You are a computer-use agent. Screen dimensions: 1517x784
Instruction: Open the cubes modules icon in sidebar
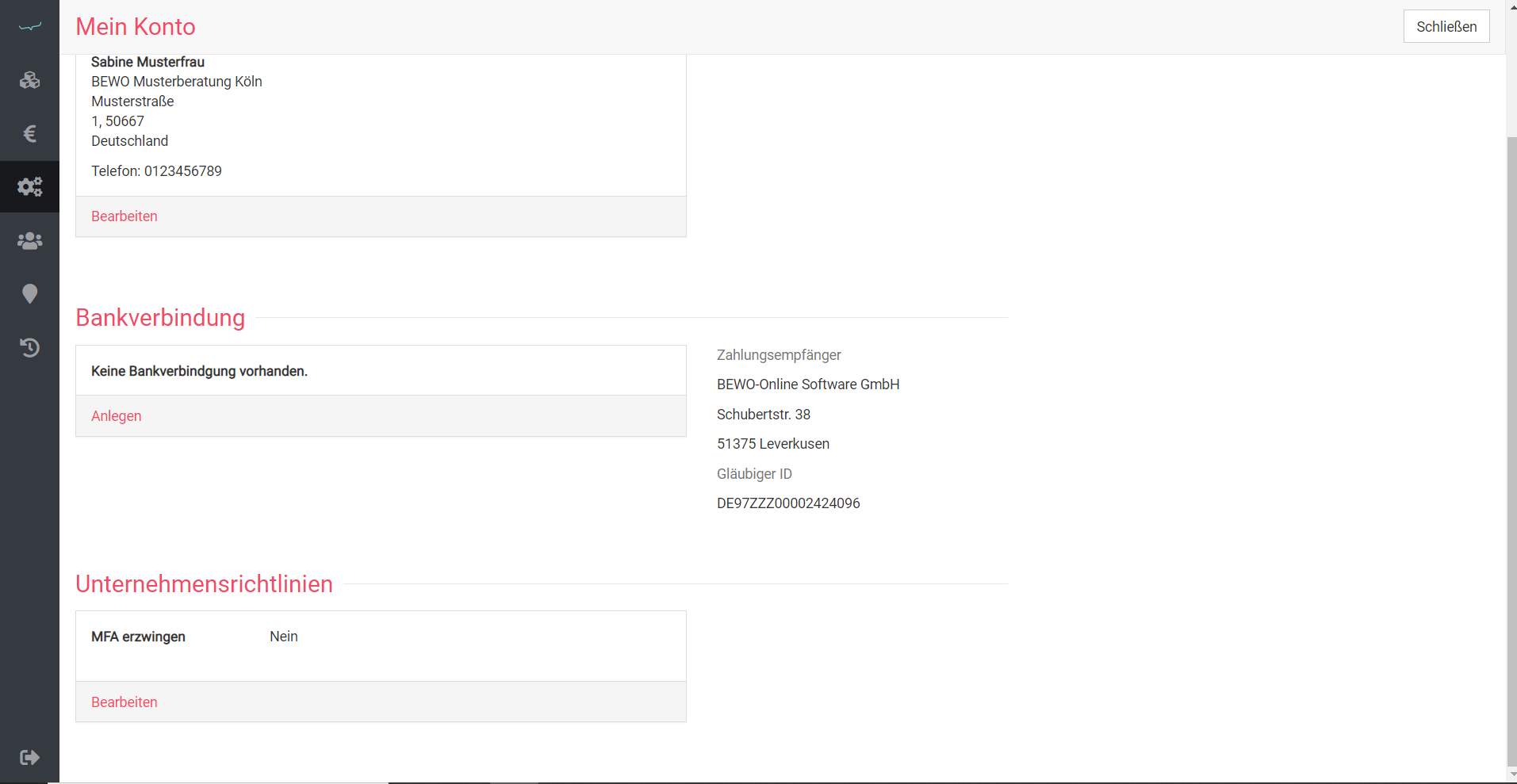29,80
